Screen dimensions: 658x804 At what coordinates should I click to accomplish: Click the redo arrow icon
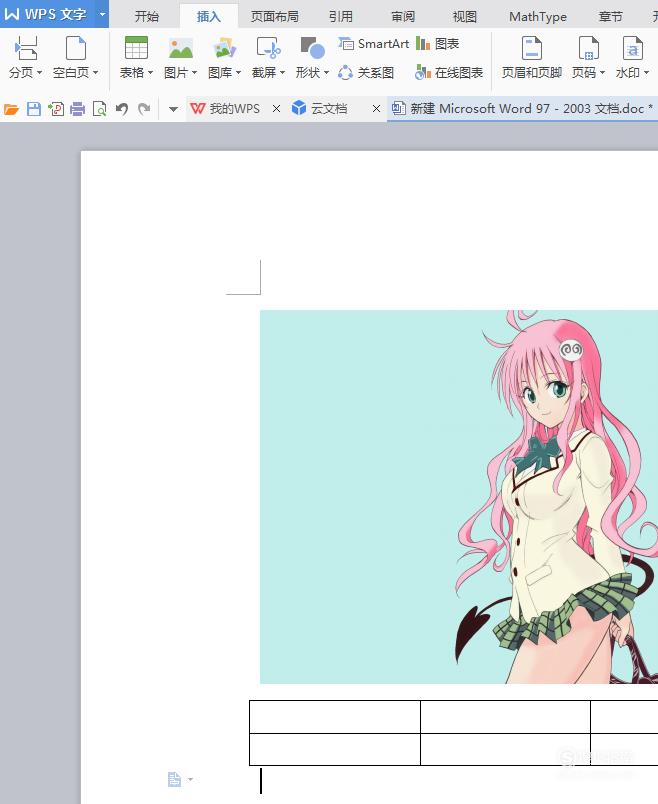click(144, 109)
